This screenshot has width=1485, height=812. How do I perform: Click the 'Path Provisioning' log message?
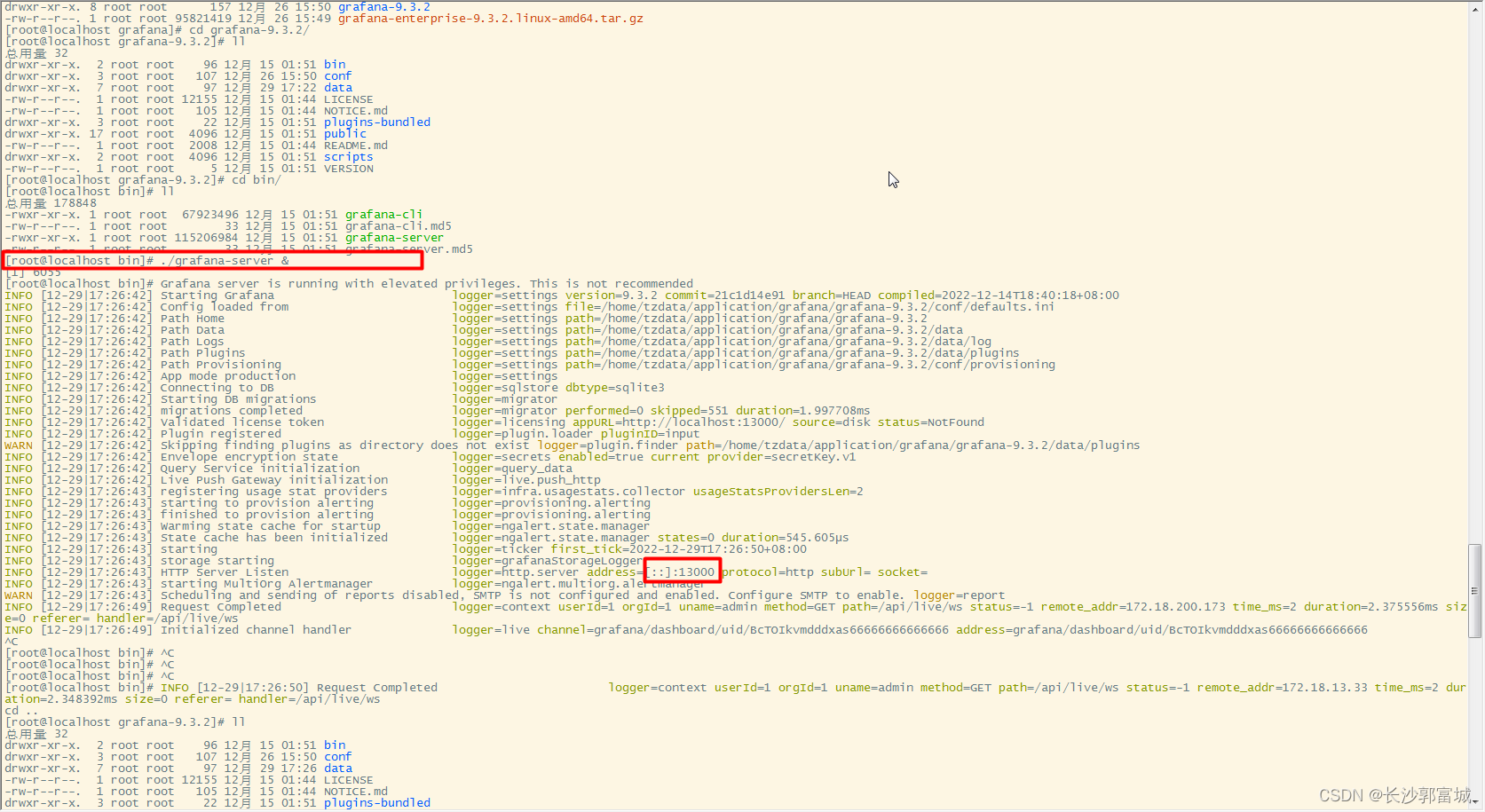[x=221, y=365]
